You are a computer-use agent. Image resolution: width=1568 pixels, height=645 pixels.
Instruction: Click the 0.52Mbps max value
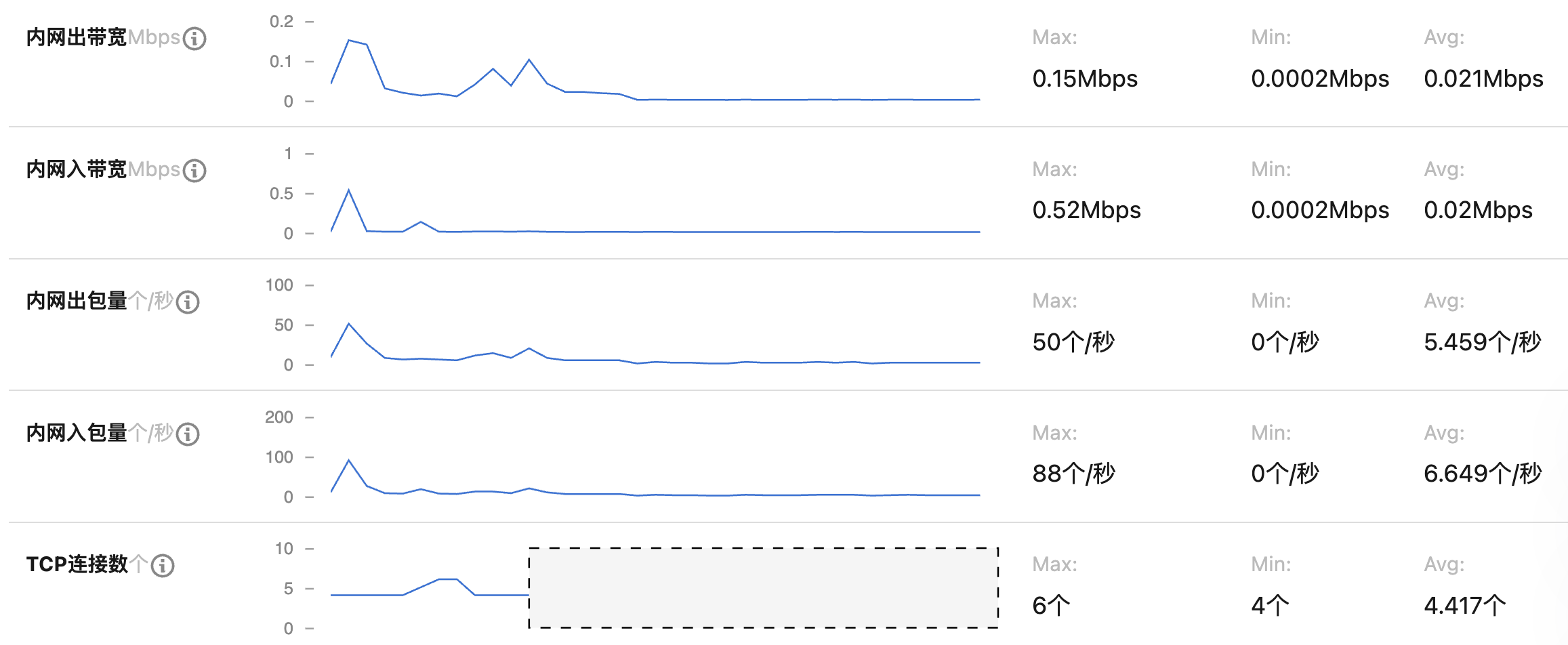pos(1086,210)
